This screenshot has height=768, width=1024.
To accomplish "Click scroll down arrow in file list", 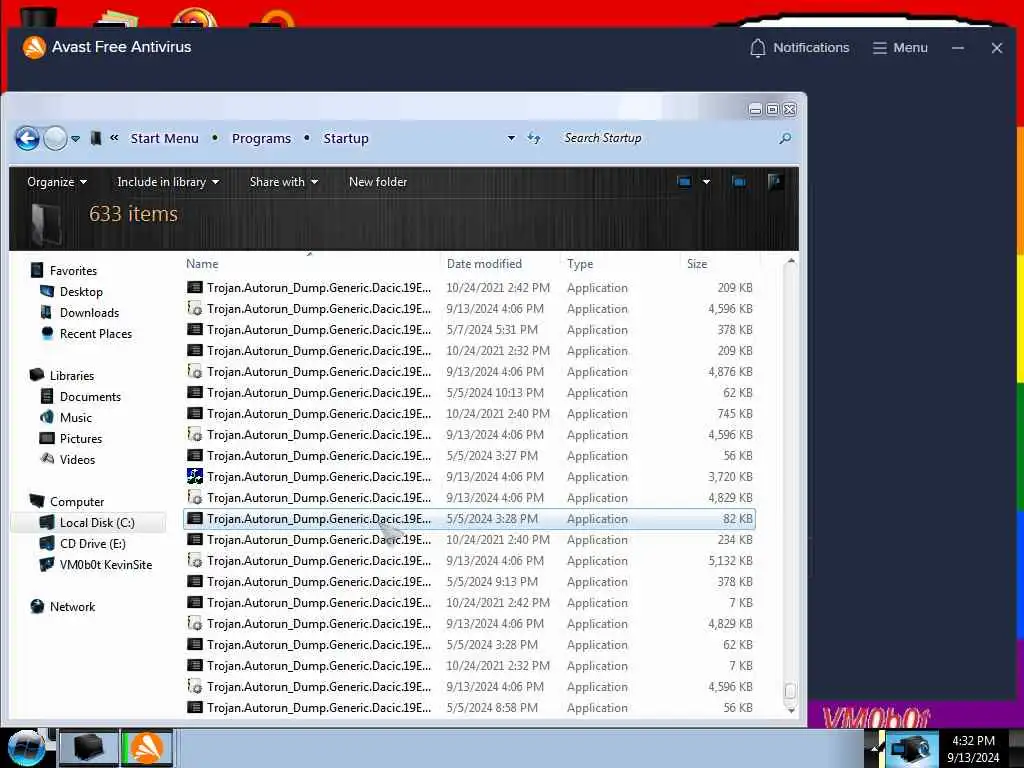I will 791,710.
